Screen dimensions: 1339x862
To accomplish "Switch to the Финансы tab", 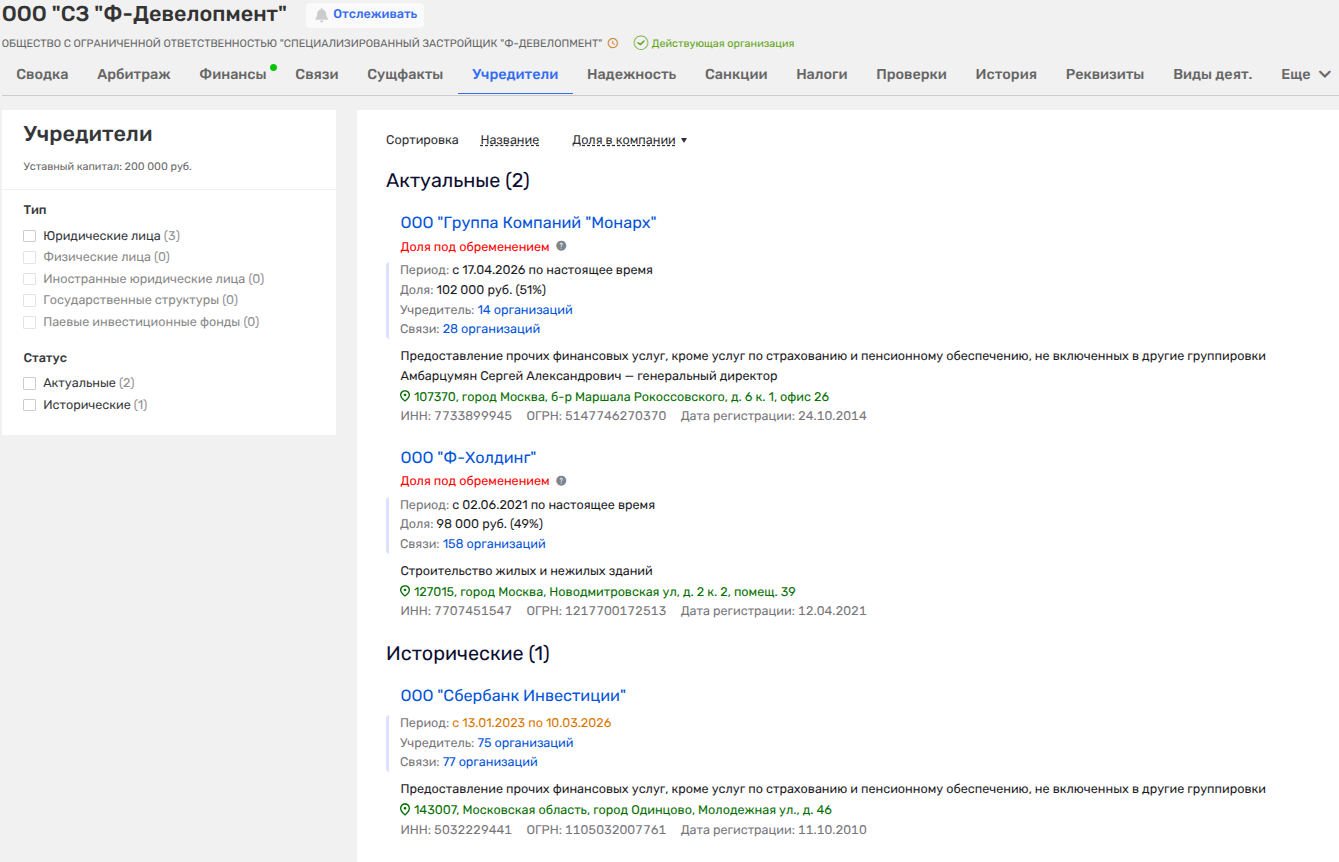I will point(232,74).
